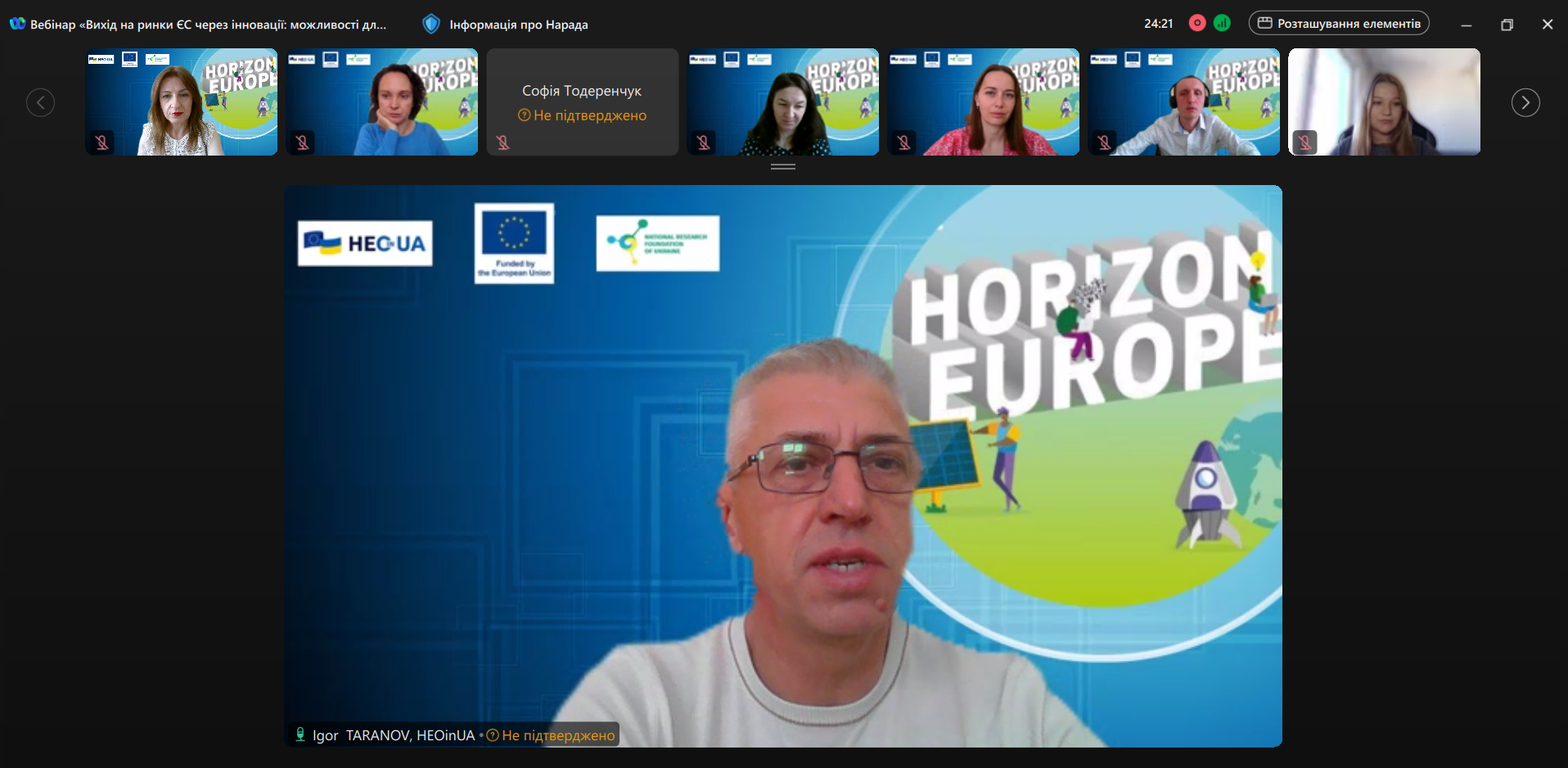
Task: Click the green network quality indicator icon
Action: pyautogui.click(x=1222, y=23)
